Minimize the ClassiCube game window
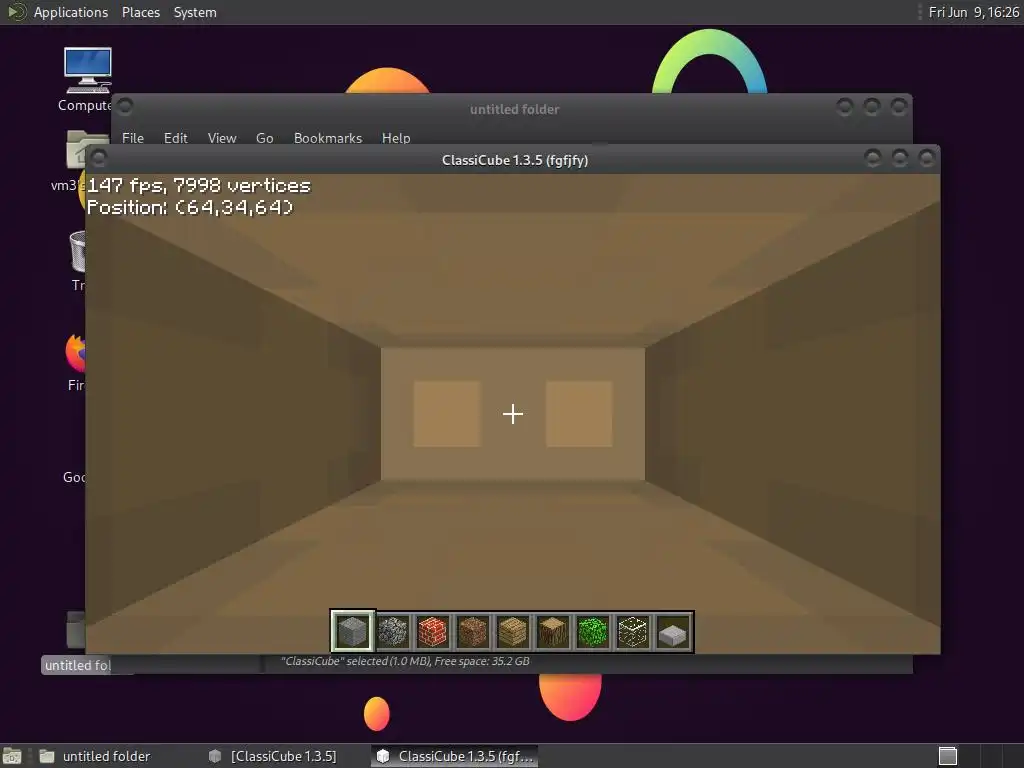 coord(872,157)
